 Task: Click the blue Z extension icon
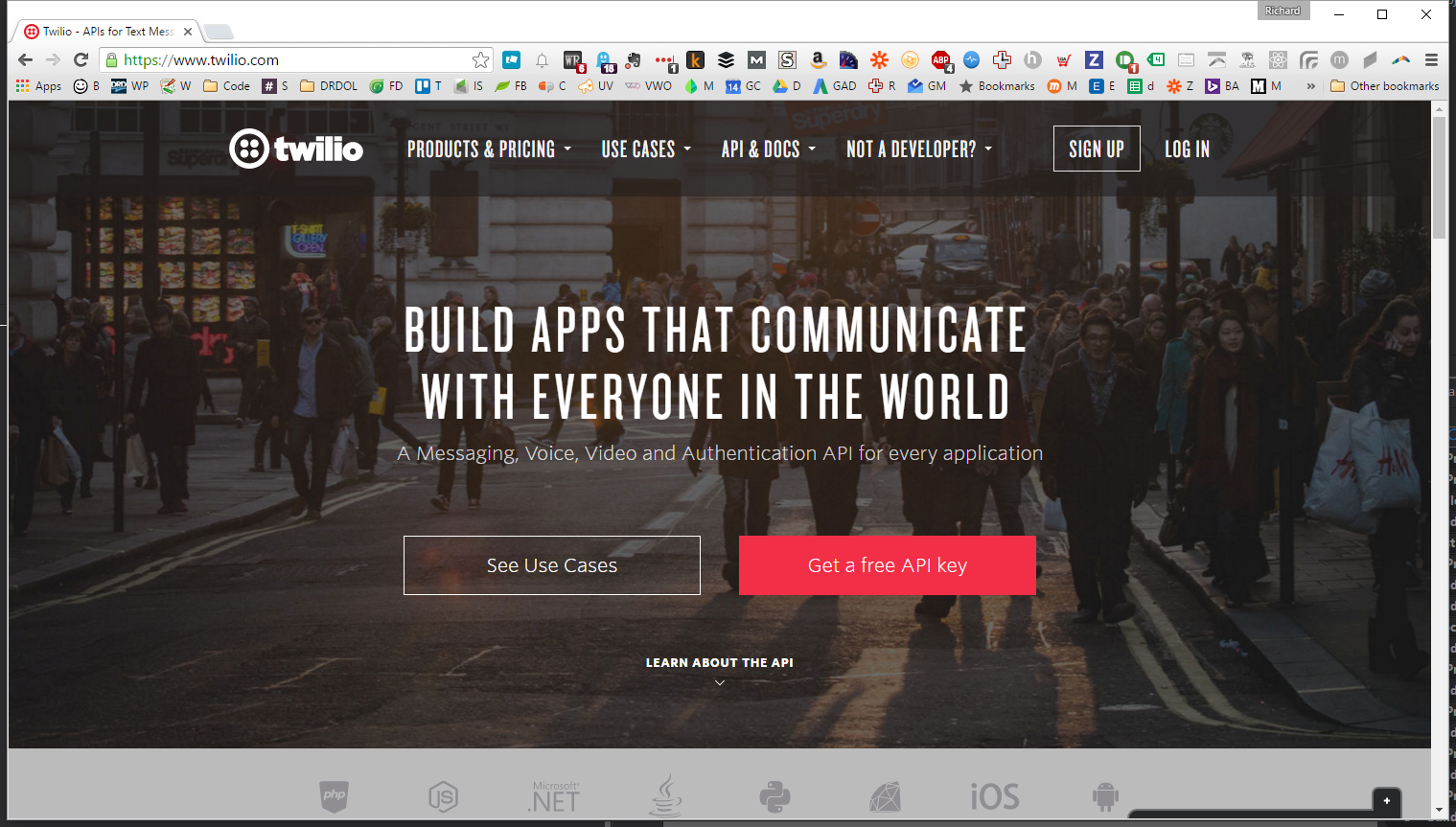(1094, 59)
